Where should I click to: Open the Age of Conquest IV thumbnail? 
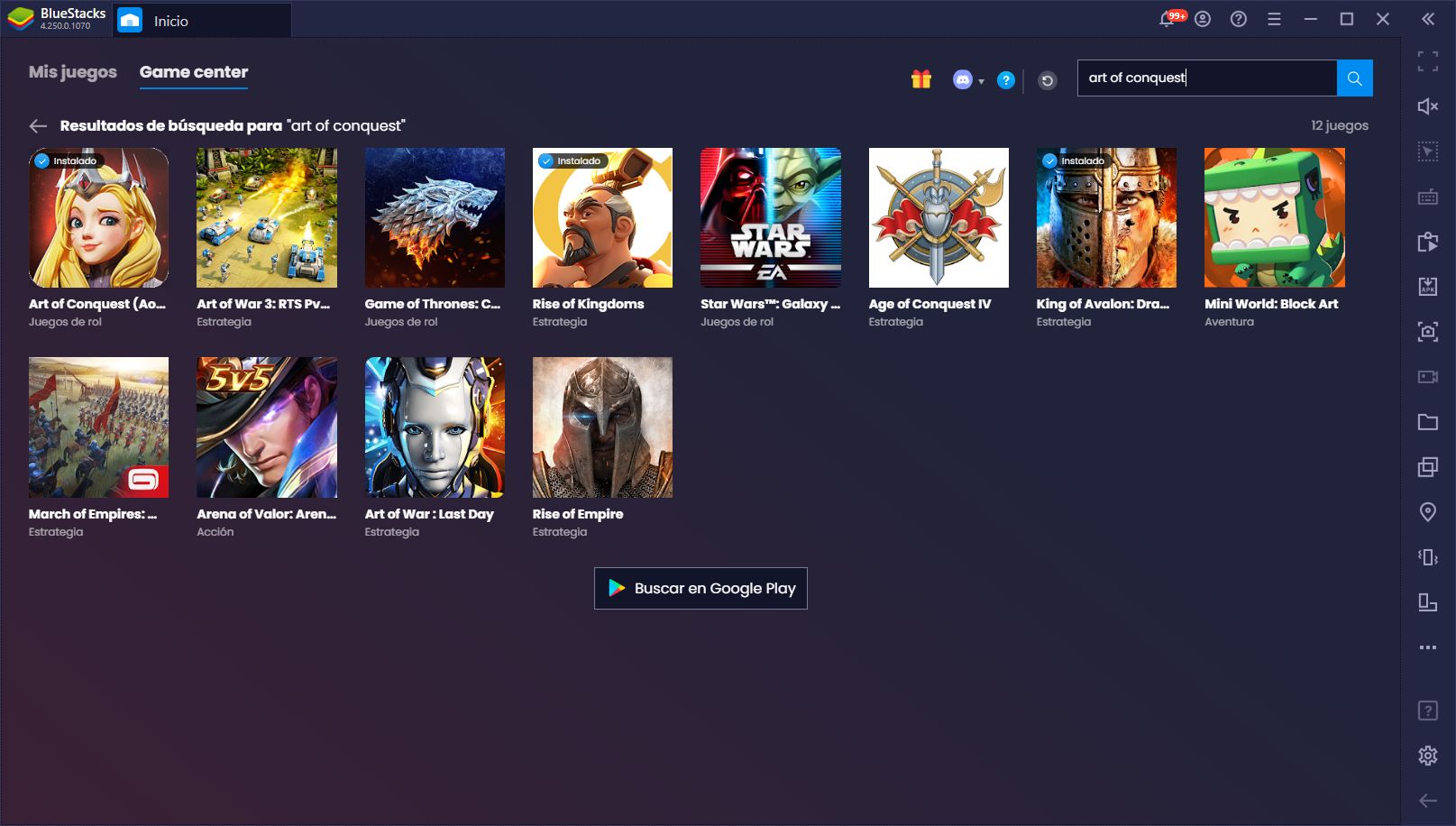click(939, 217)
